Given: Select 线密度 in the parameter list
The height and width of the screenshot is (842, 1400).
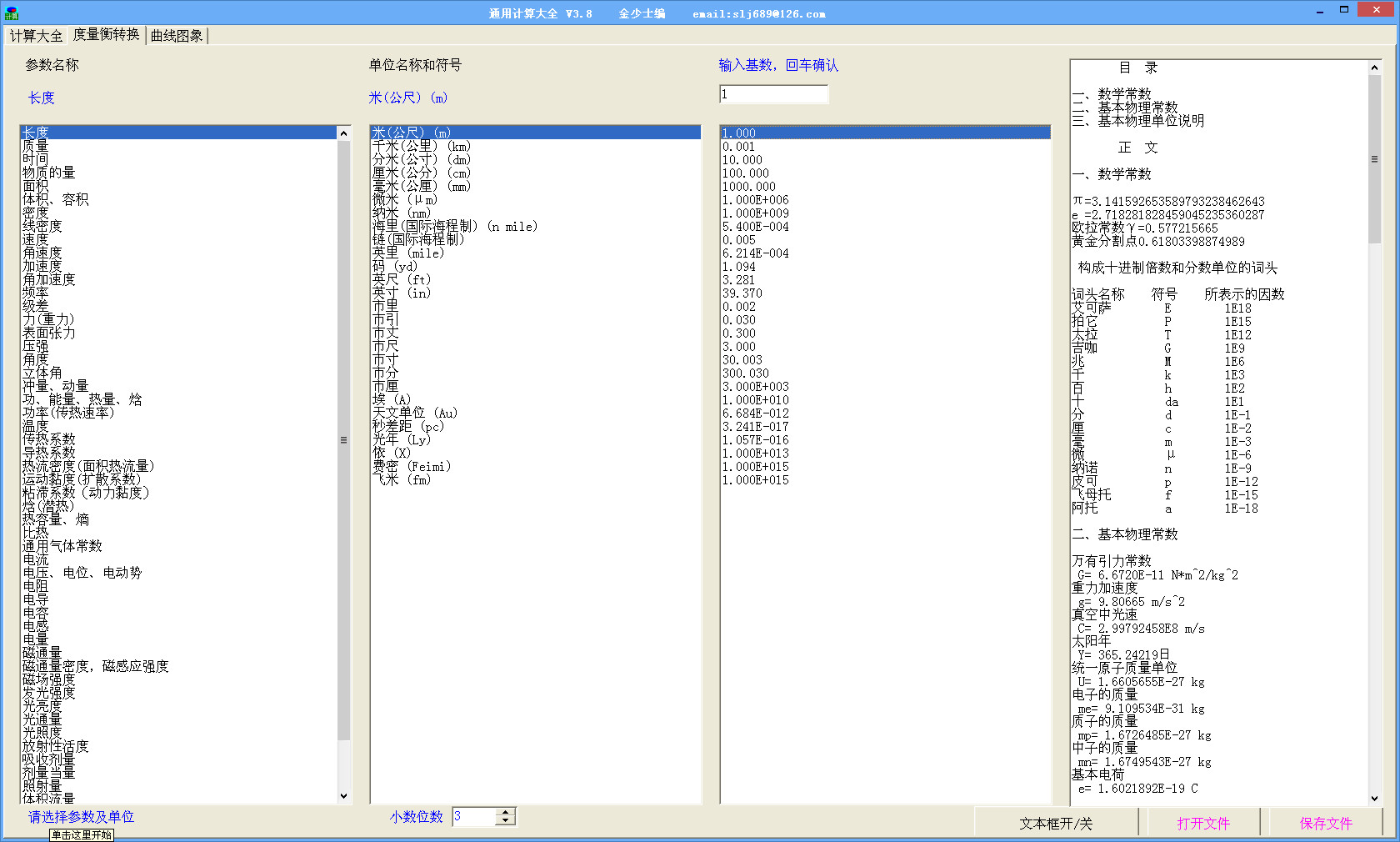Looking at the screenshot, I should pyautogui.click(x=178, y=226).
